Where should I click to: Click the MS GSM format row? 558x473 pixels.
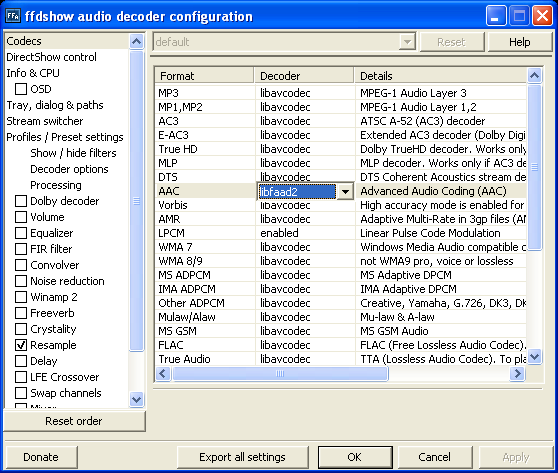[x=341, y=331]
